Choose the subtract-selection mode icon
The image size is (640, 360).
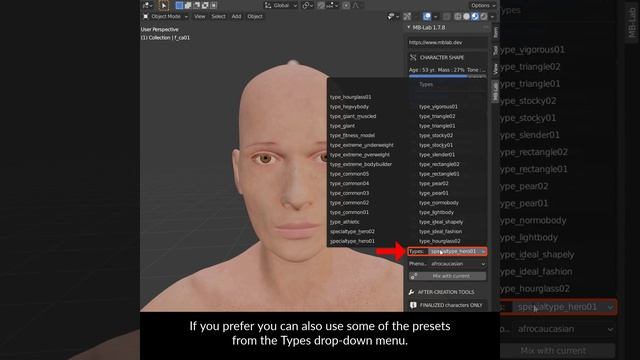[196, 5]
